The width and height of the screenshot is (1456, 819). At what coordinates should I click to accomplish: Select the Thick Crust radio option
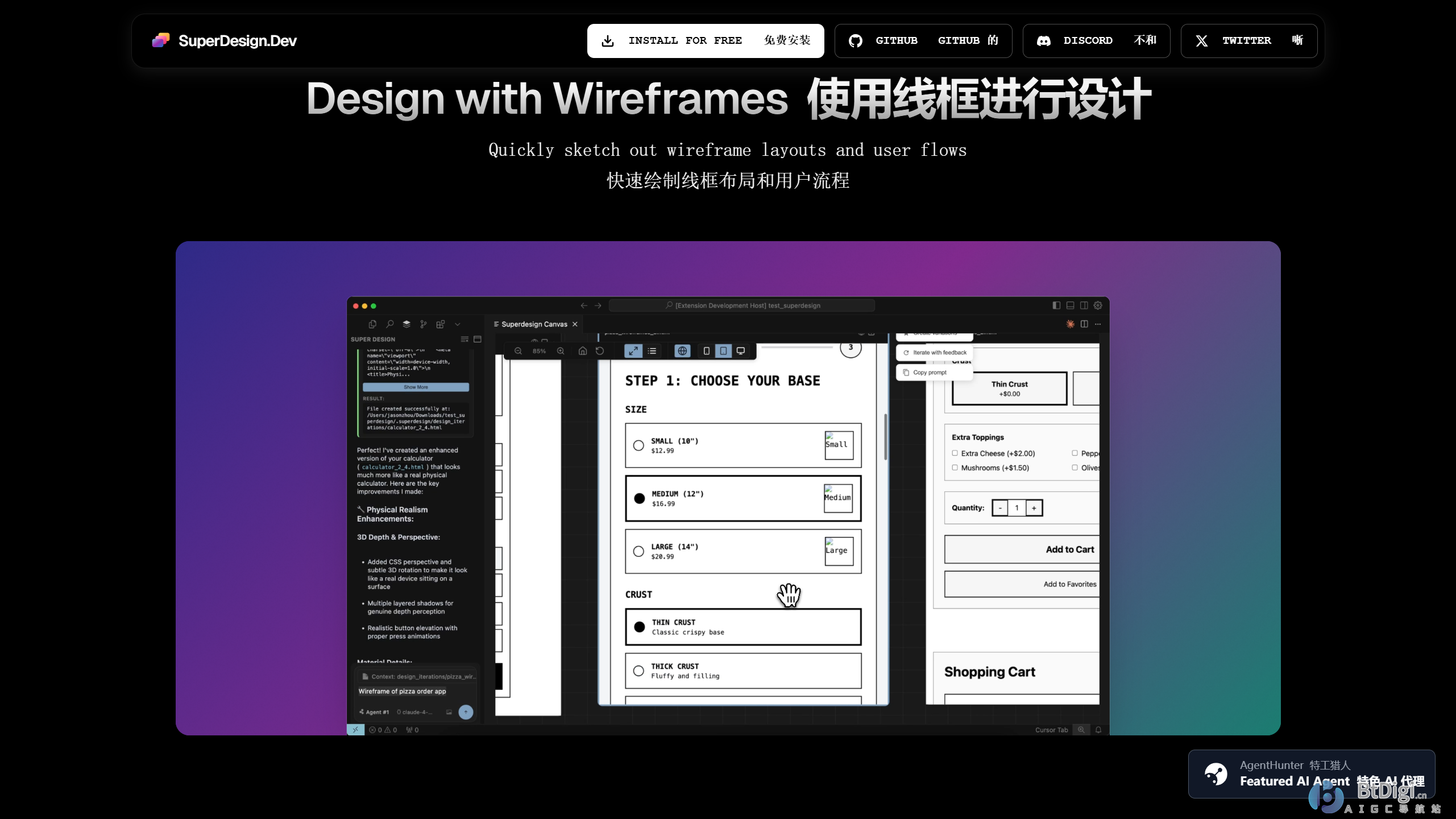pos(638,671)
